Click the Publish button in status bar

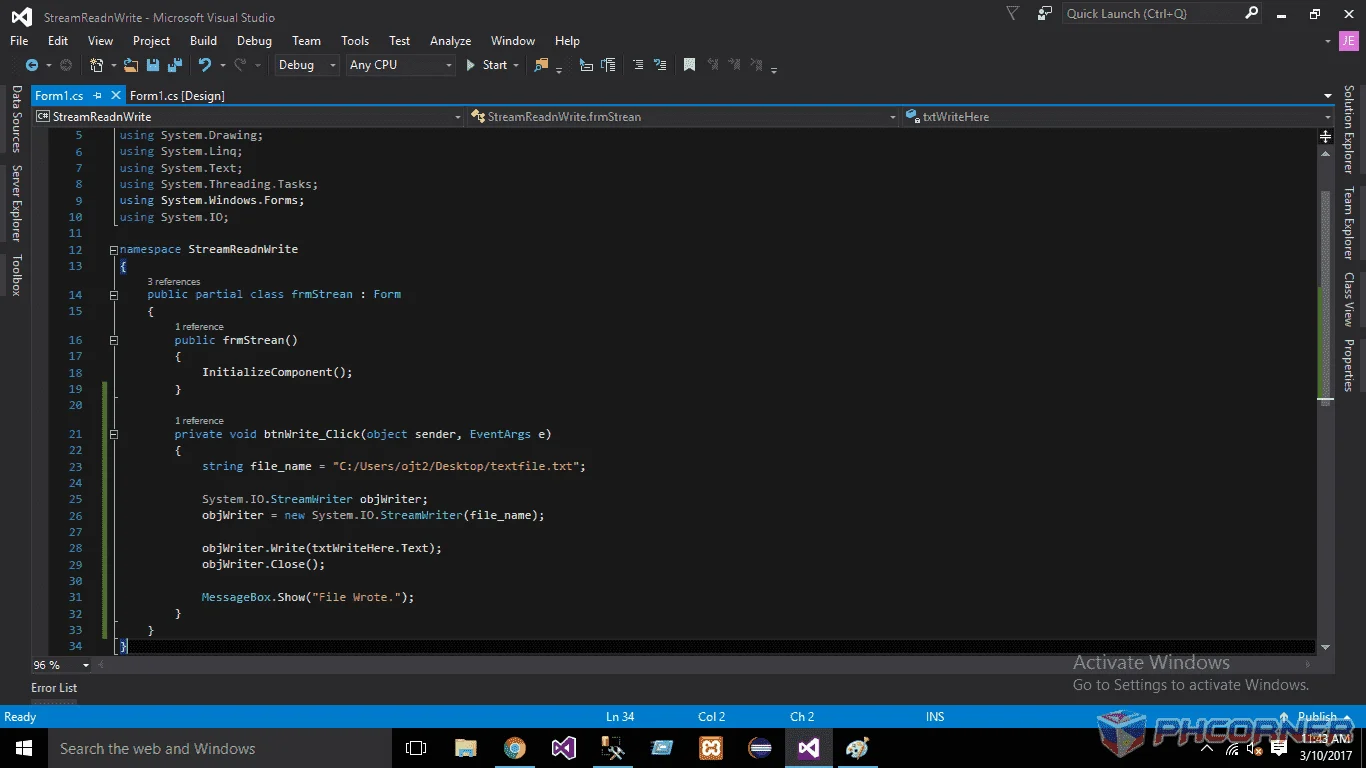[1316, 717]
